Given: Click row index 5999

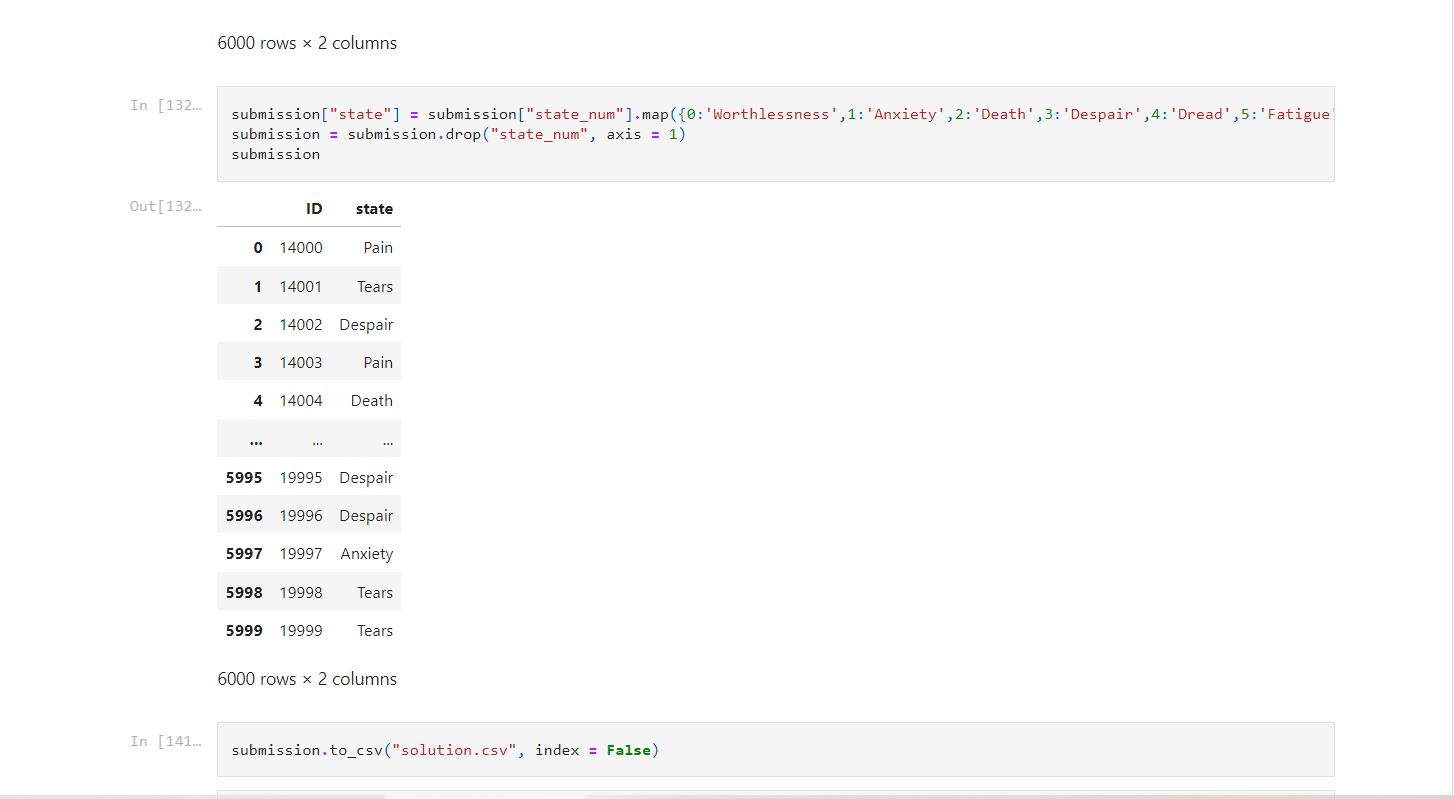Looking at the screenshot, I should tap(244, 630).
